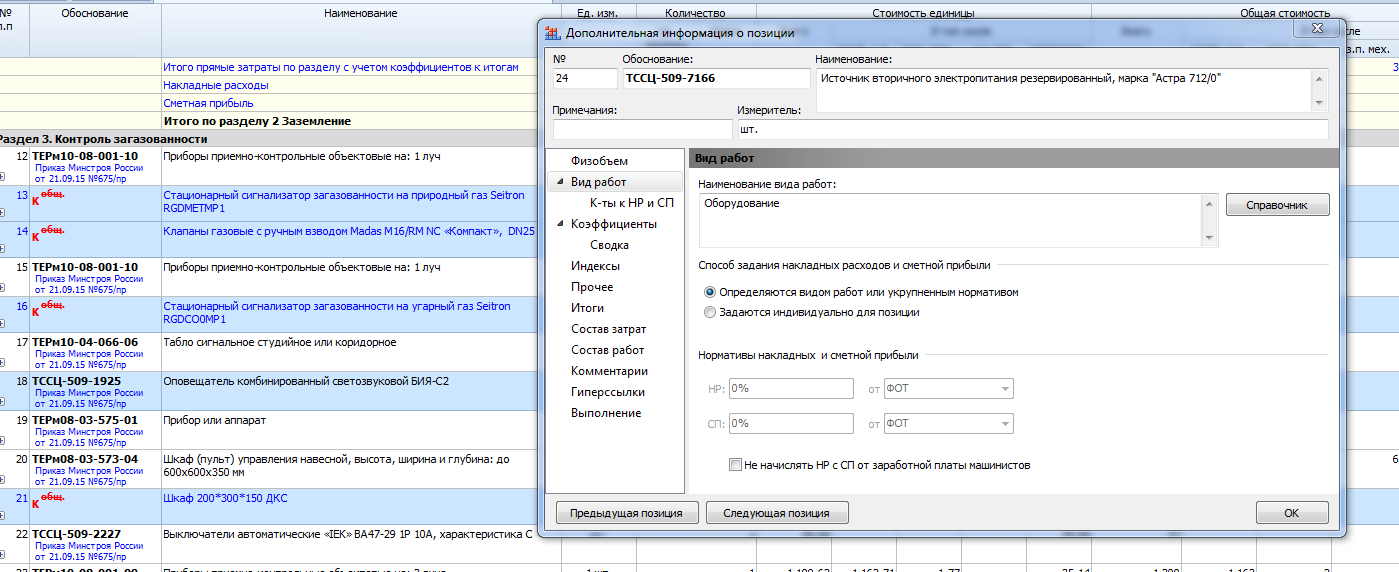Viewport: 1399px width, 572px height.
Task: Click scroll-up arrow in Наименование field
Action: point(1319,78)
